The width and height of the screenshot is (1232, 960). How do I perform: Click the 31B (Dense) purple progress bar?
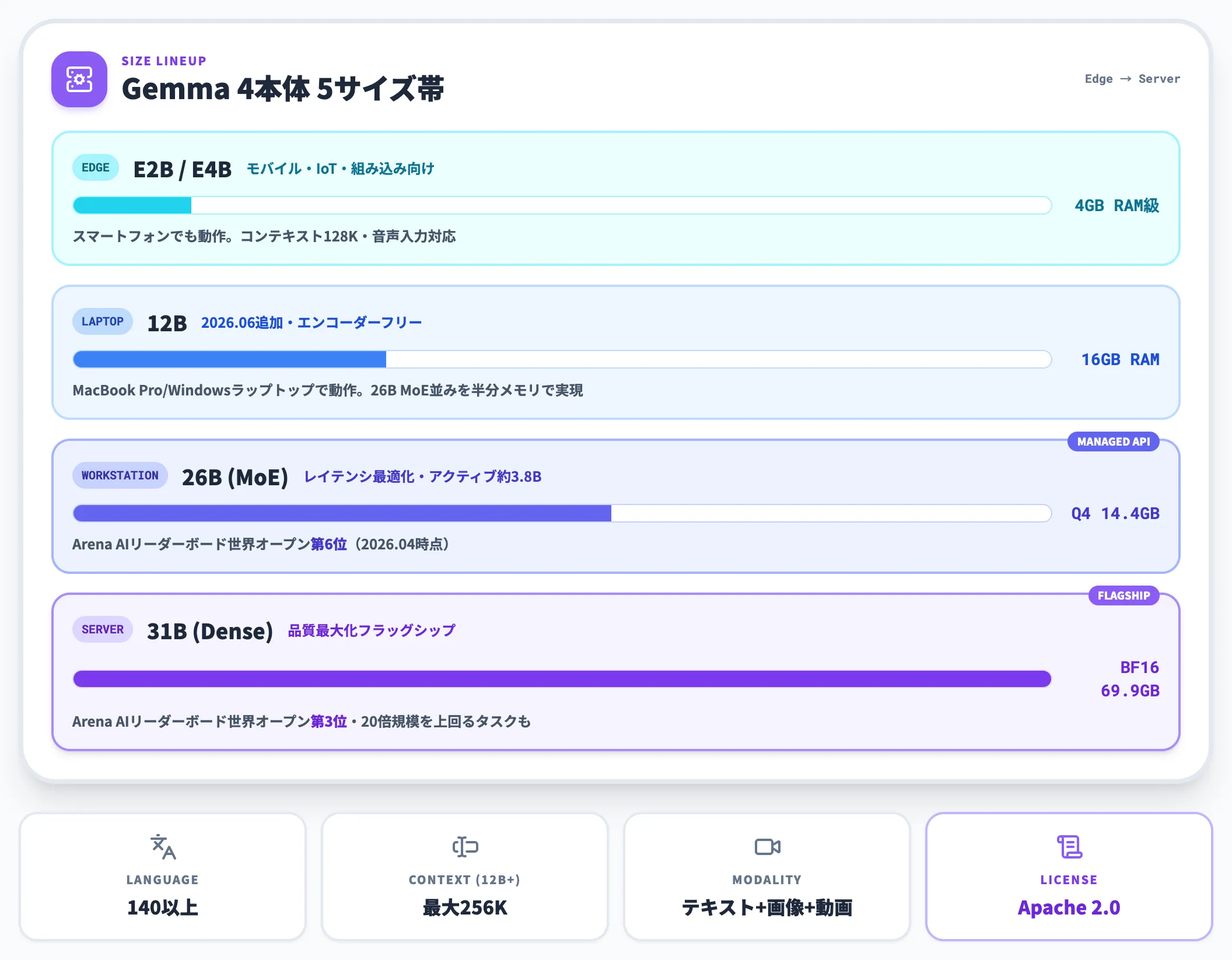coord(562,679)
